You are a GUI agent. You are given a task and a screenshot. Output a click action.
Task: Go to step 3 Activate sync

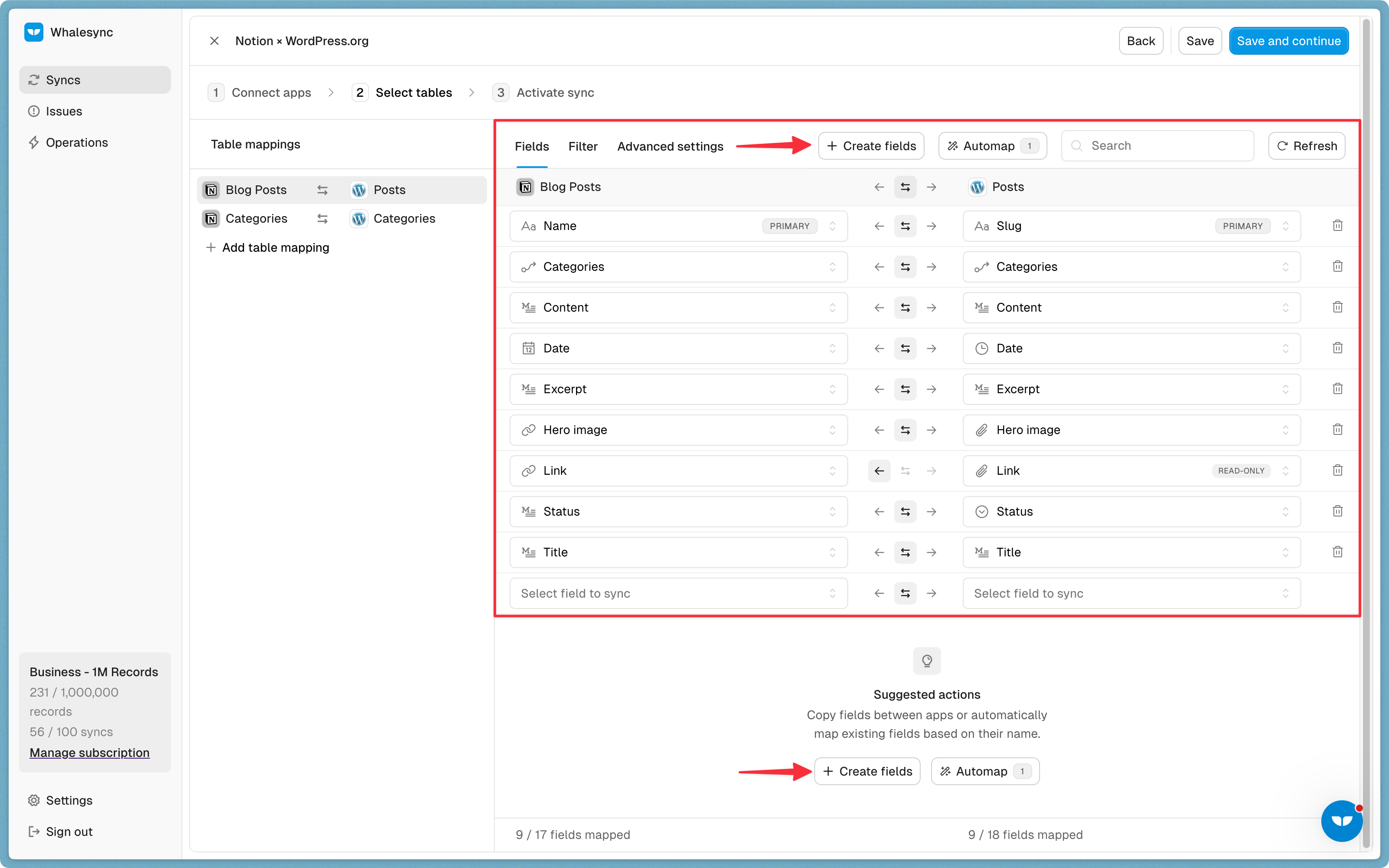pyautogui.click(x=543, y=92)
